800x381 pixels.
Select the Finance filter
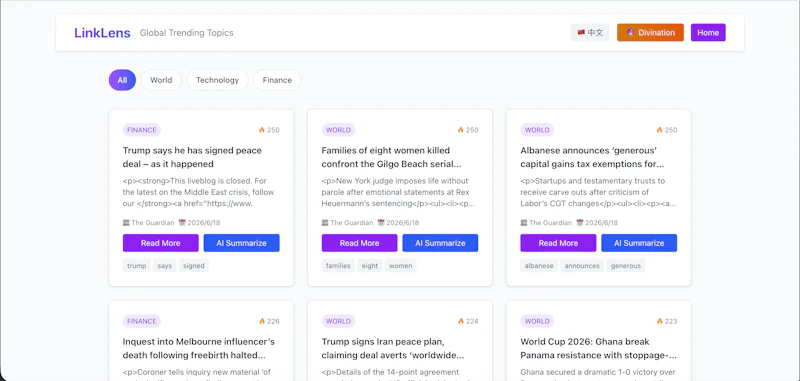tap(277, 80)
